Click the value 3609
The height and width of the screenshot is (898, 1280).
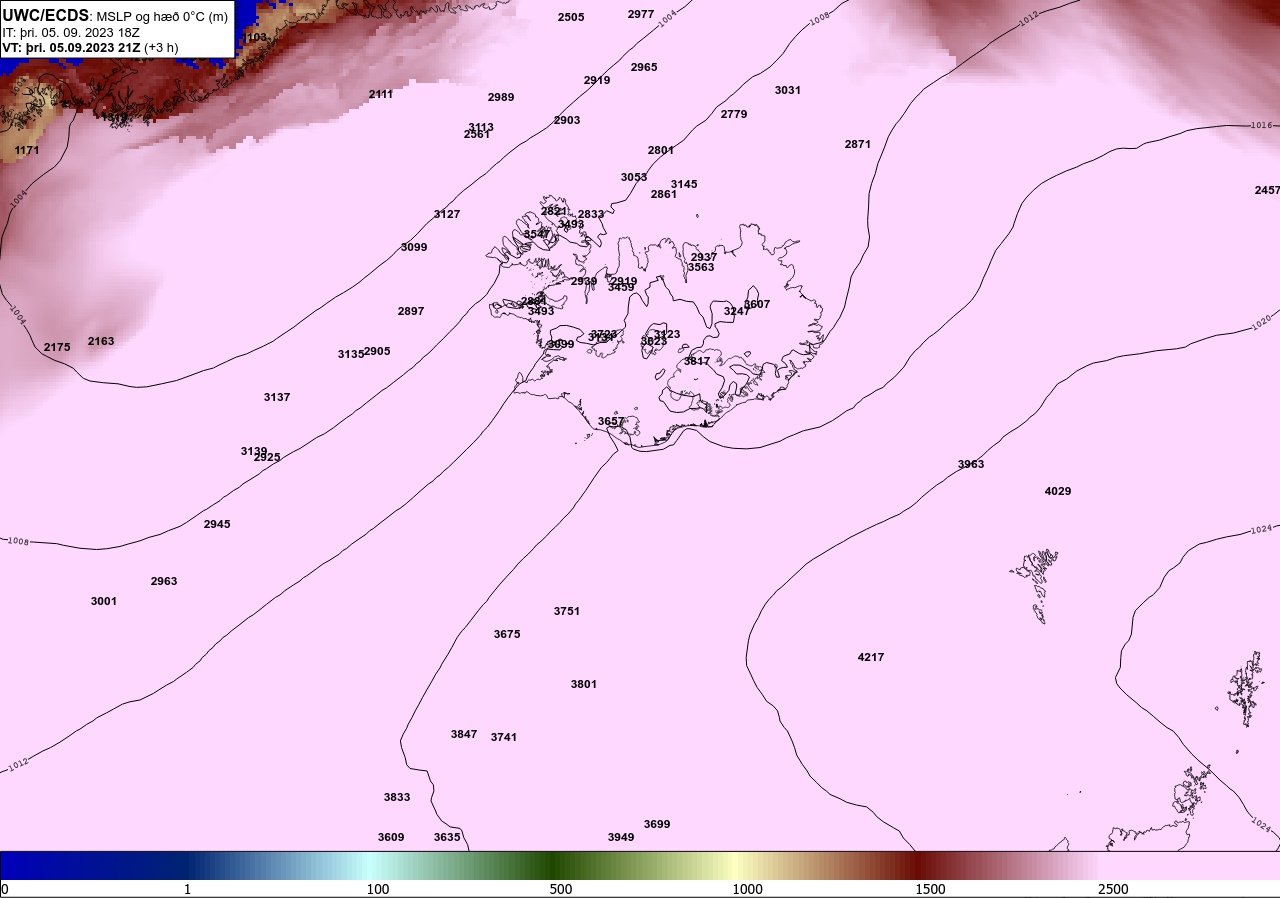(391, 837)
